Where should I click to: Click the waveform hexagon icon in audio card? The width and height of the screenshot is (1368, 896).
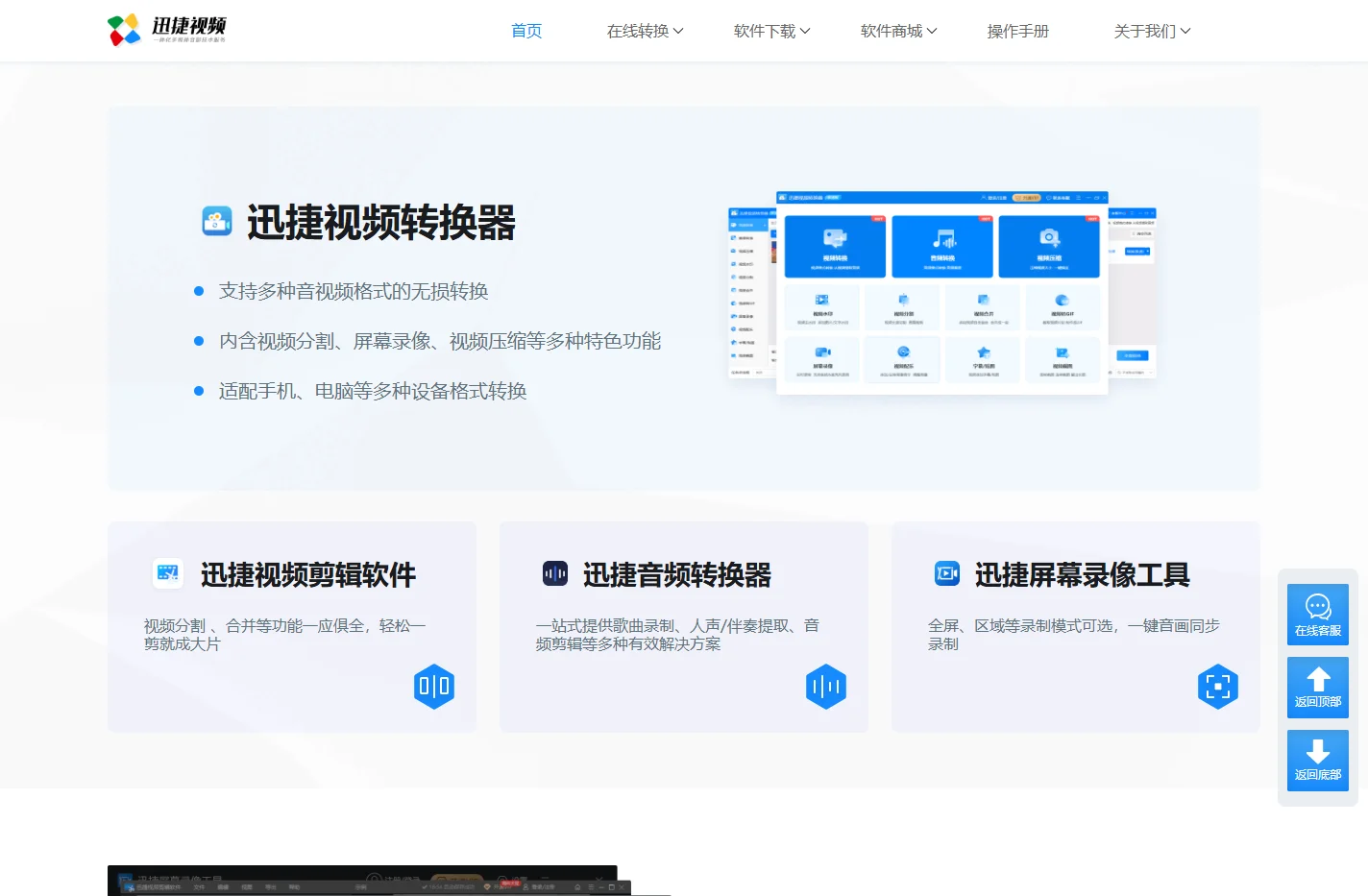[x=826, y=687]
